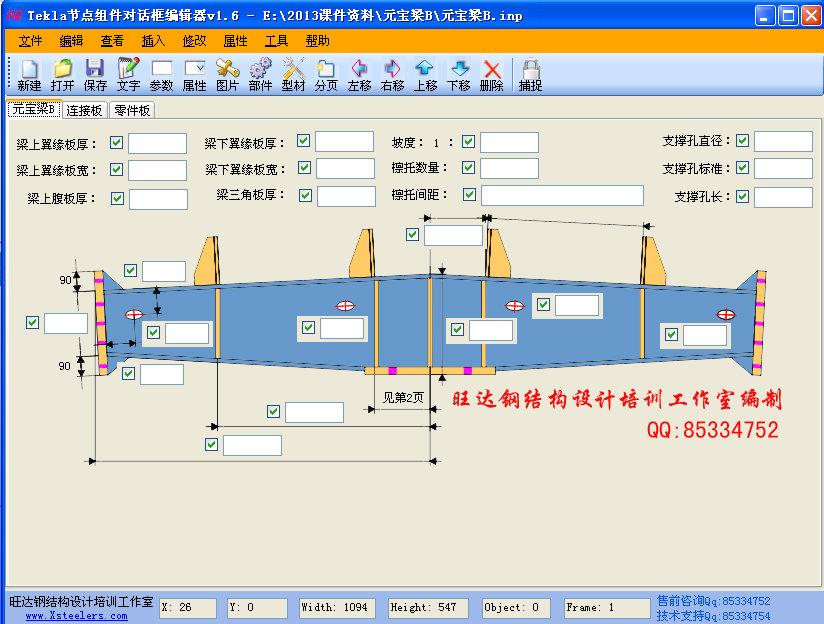
Task: Toggle the 梁下翼缘板宽 checkbox
Action: coord(304,168)
